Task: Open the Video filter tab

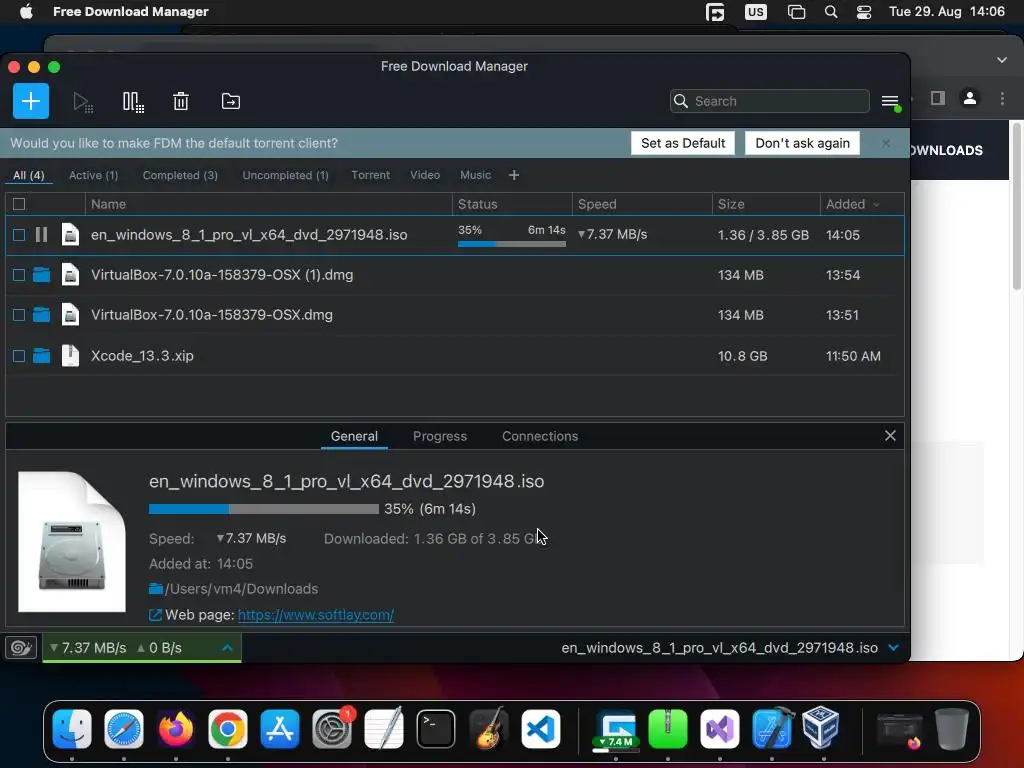Action: [x=425, y=175]
